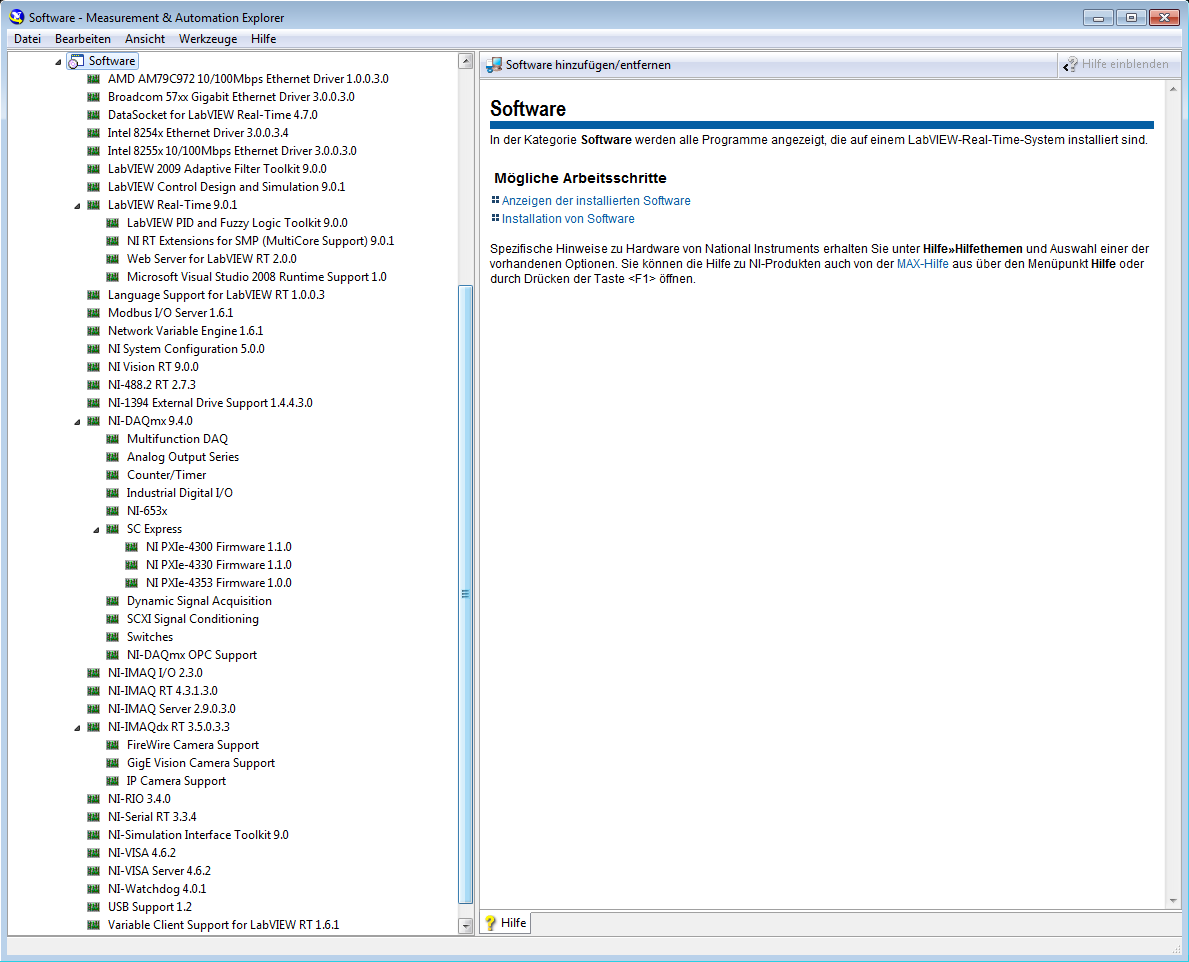Screen dimensions: 1189x962
Task: Click icon beside Multifunction DAQ
Action: click(x=112, y=439)
